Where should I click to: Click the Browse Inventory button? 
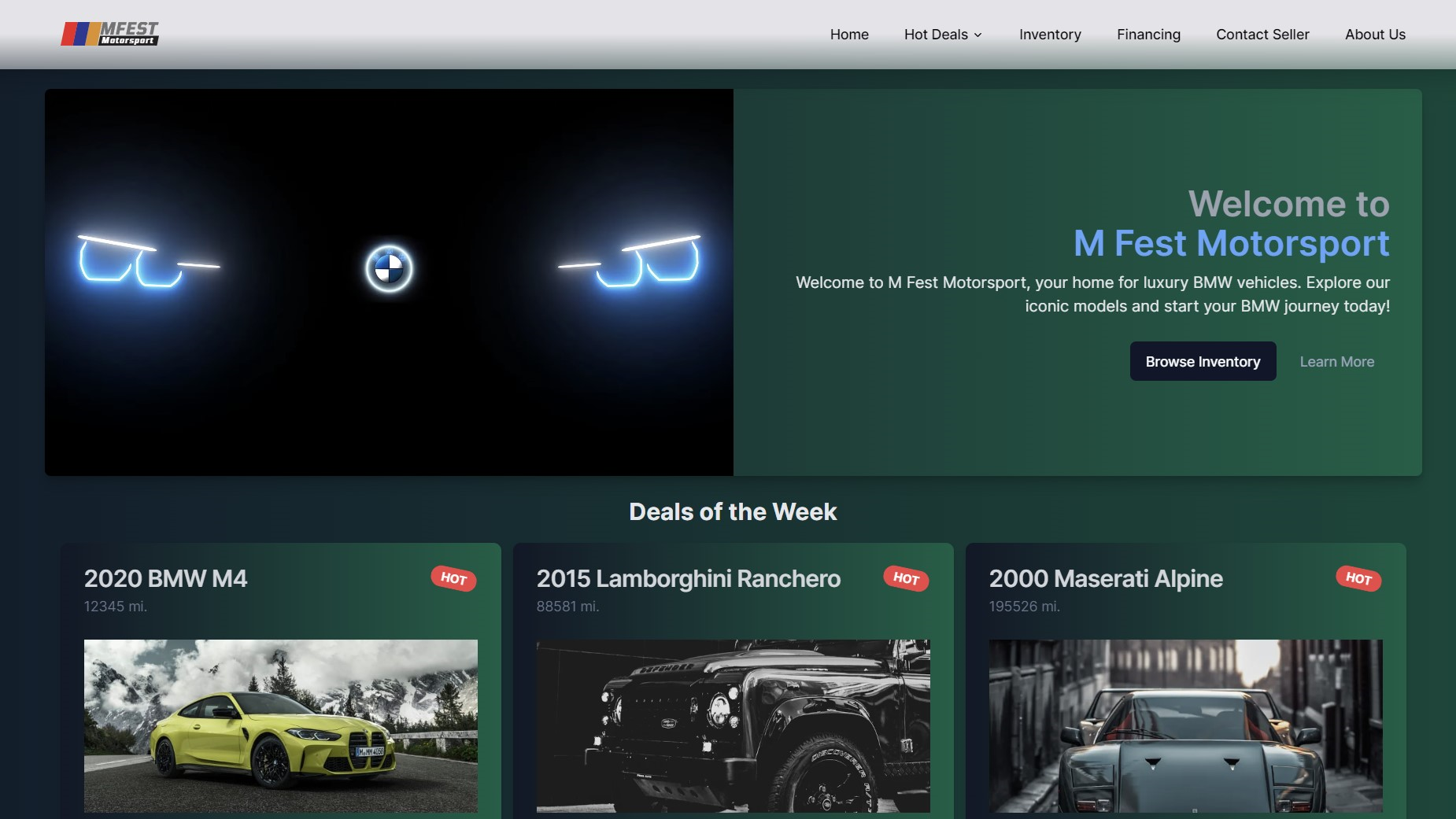pos(1203,361)
